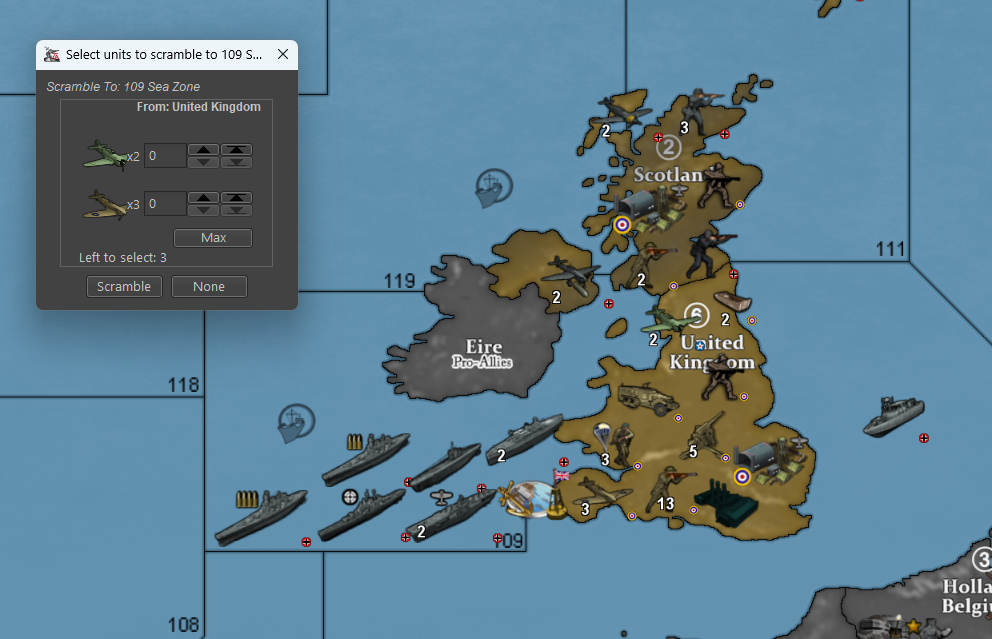
Task: Select the convoy ship icon west of Scotland
Action: click(493, 187)
